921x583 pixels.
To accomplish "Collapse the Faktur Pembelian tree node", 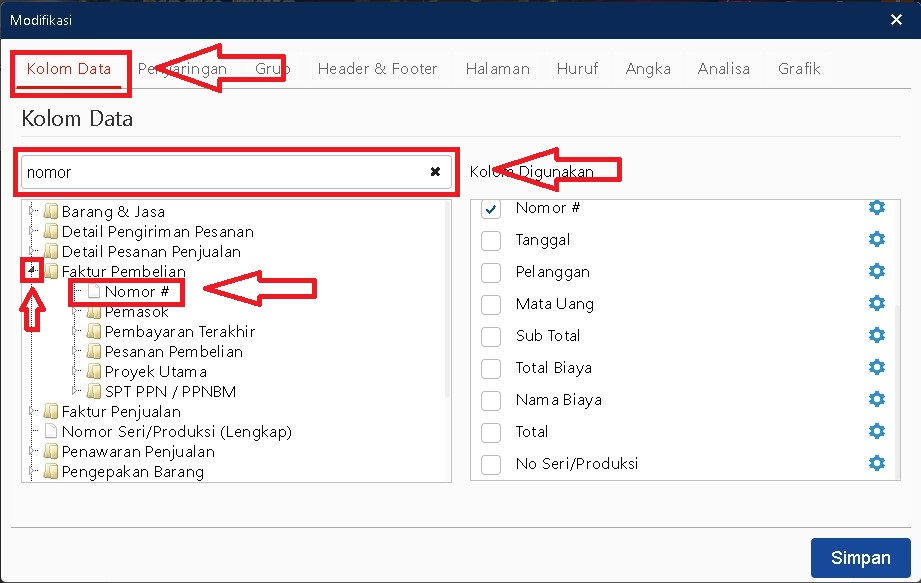I will tap(33, 271).
